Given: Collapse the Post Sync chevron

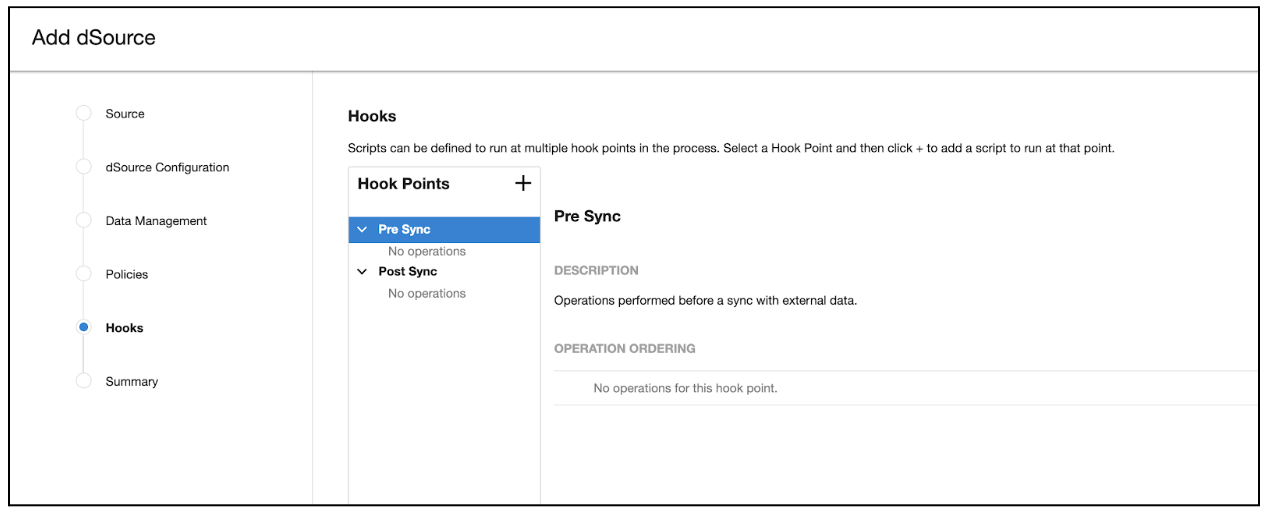Looking at the screenshot, I should point(362,272).
